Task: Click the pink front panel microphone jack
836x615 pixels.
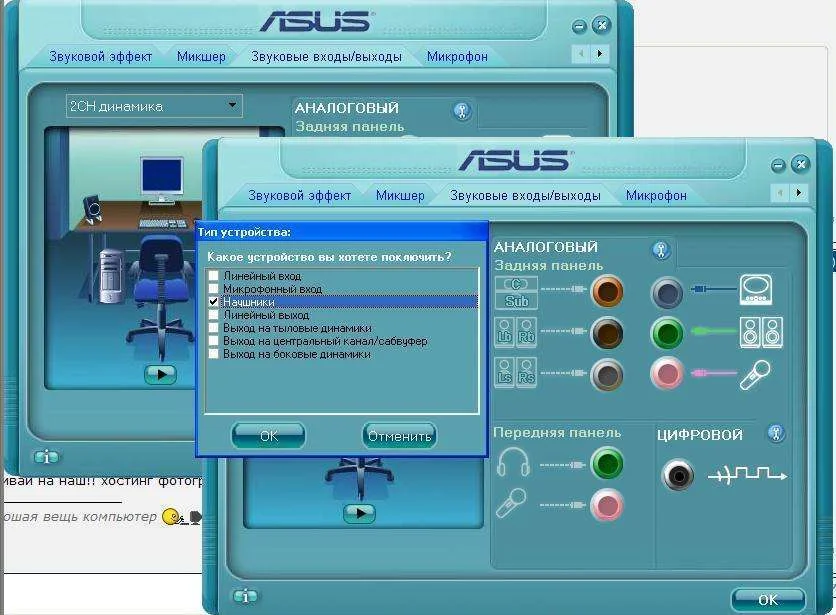Action: (607, 504)
